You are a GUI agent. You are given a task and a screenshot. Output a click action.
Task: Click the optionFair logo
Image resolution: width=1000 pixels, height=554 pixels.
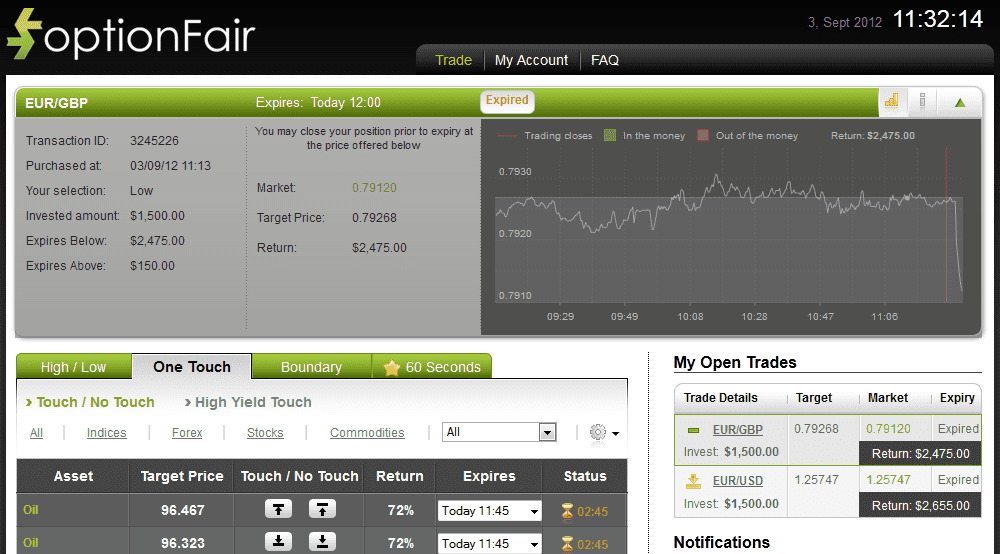point(130,35)
